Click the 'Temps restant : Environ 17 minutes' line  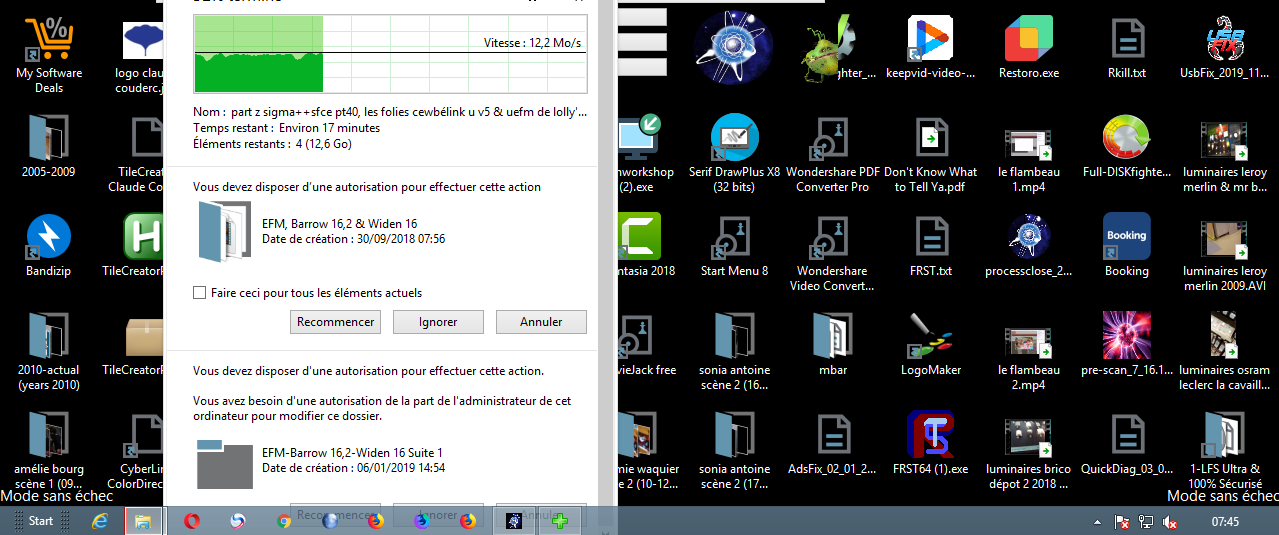286,128
